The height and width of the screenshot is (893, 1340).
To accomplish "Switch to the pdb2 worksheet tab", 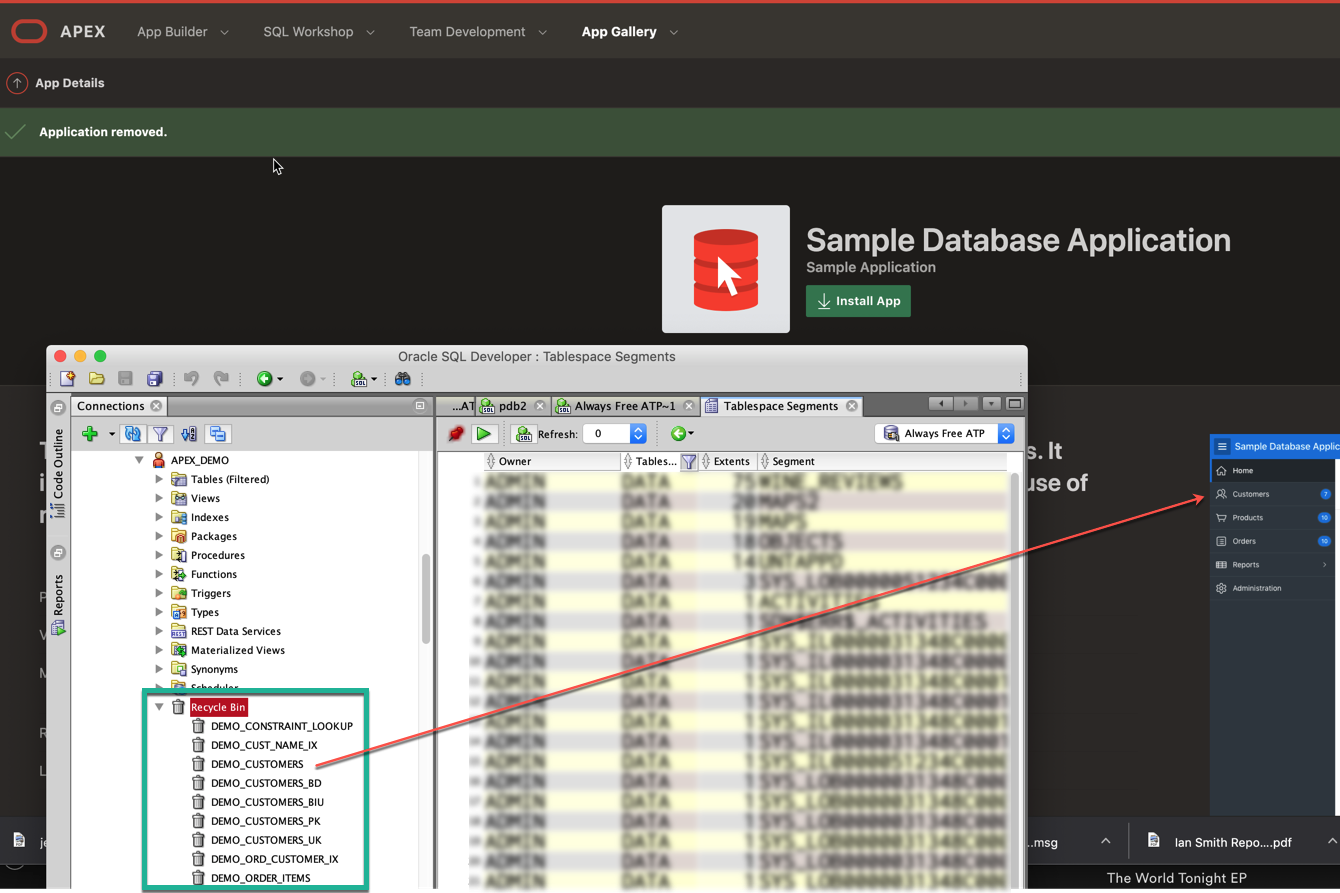I will pyautogui.click(x=512, y=406).
